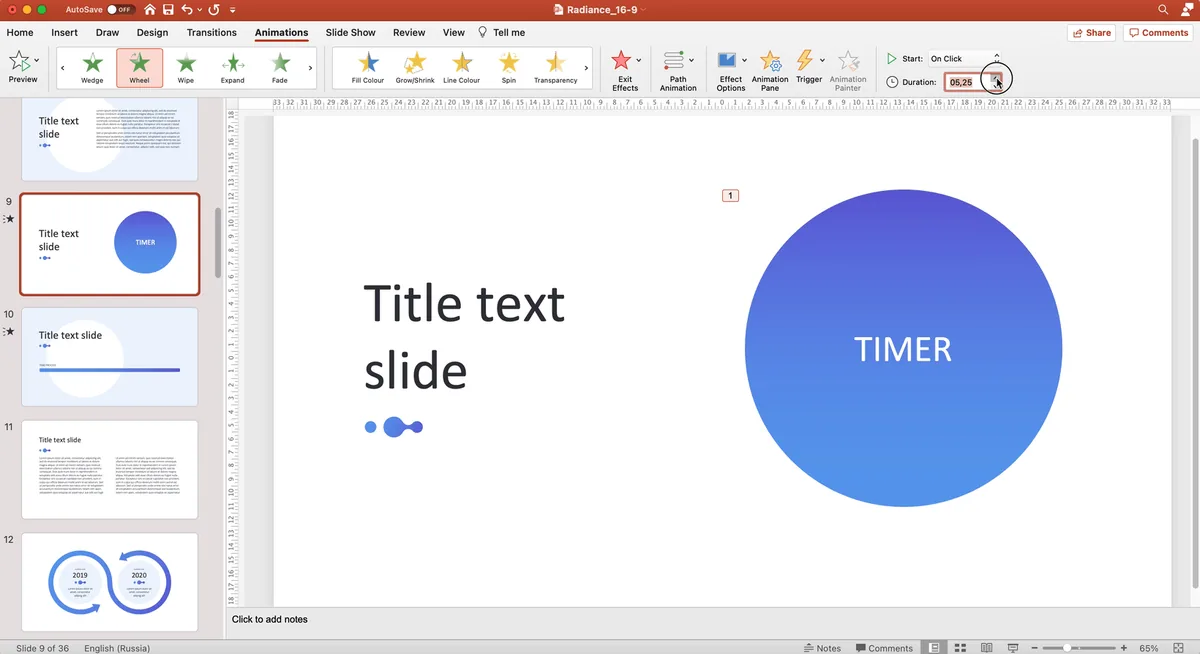Image resolution: width=1200 pixels, height=654 pixels.
Task: Choose the Spin emphasis effect
Action: [509, 68]
